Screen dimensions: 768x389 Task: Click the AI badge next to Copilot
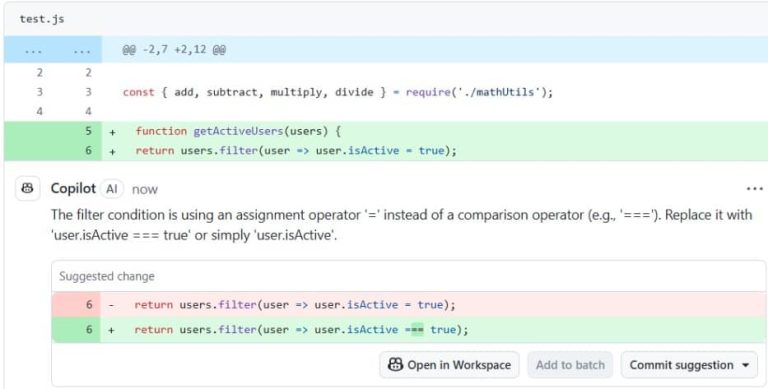point(112,189)
